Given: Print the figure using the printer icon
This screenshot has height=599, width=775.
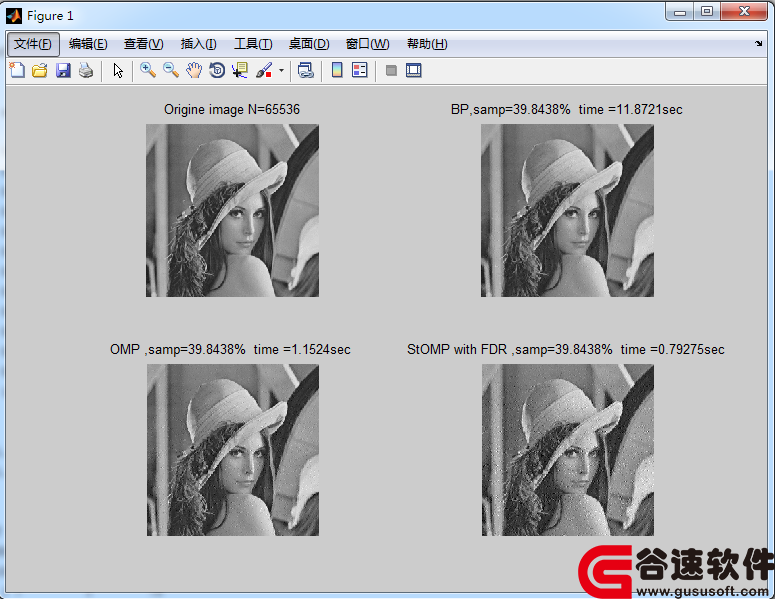Looking at the screenshot, I should click(x=86, y=70).
